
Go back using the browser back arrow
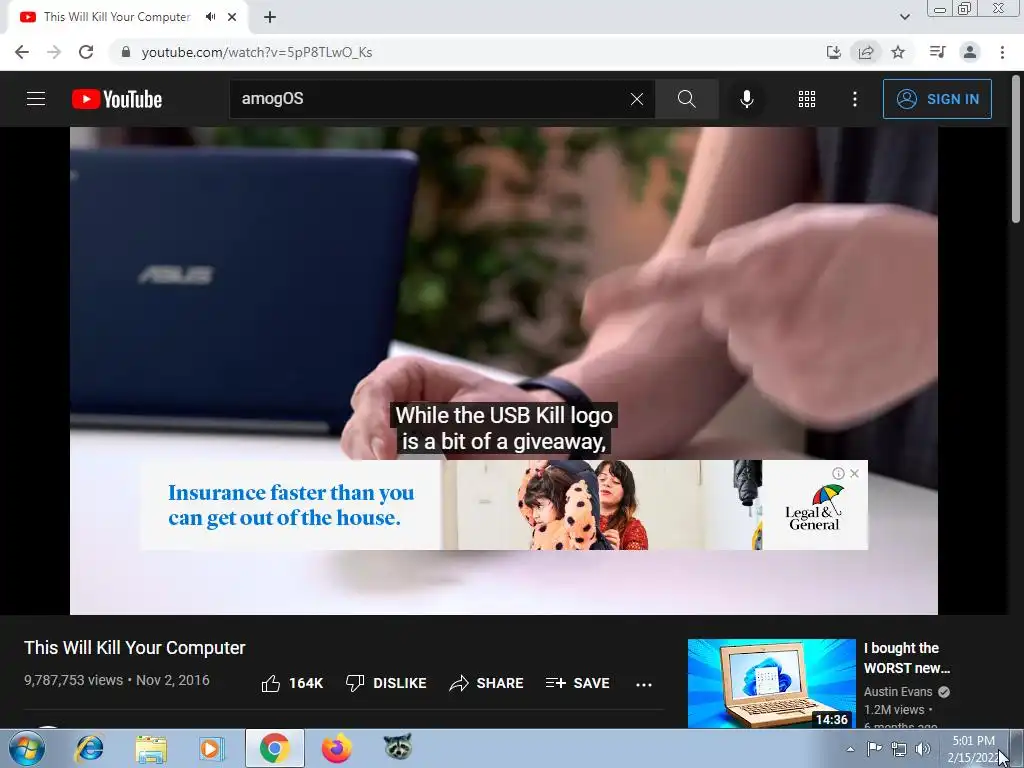22,52
